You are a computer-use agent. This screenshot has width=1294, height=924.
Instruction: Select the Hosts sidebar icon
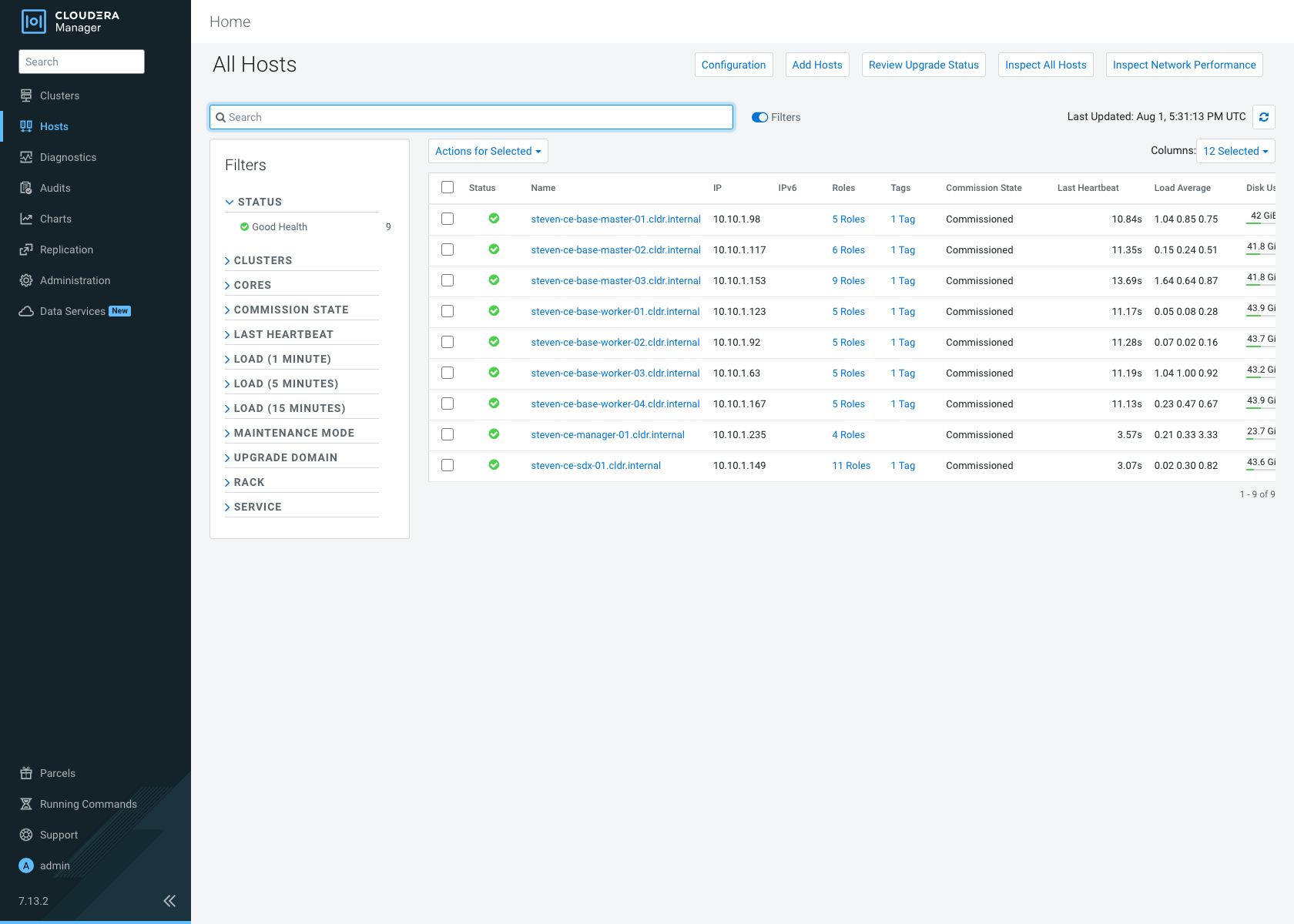click(26, 126)
